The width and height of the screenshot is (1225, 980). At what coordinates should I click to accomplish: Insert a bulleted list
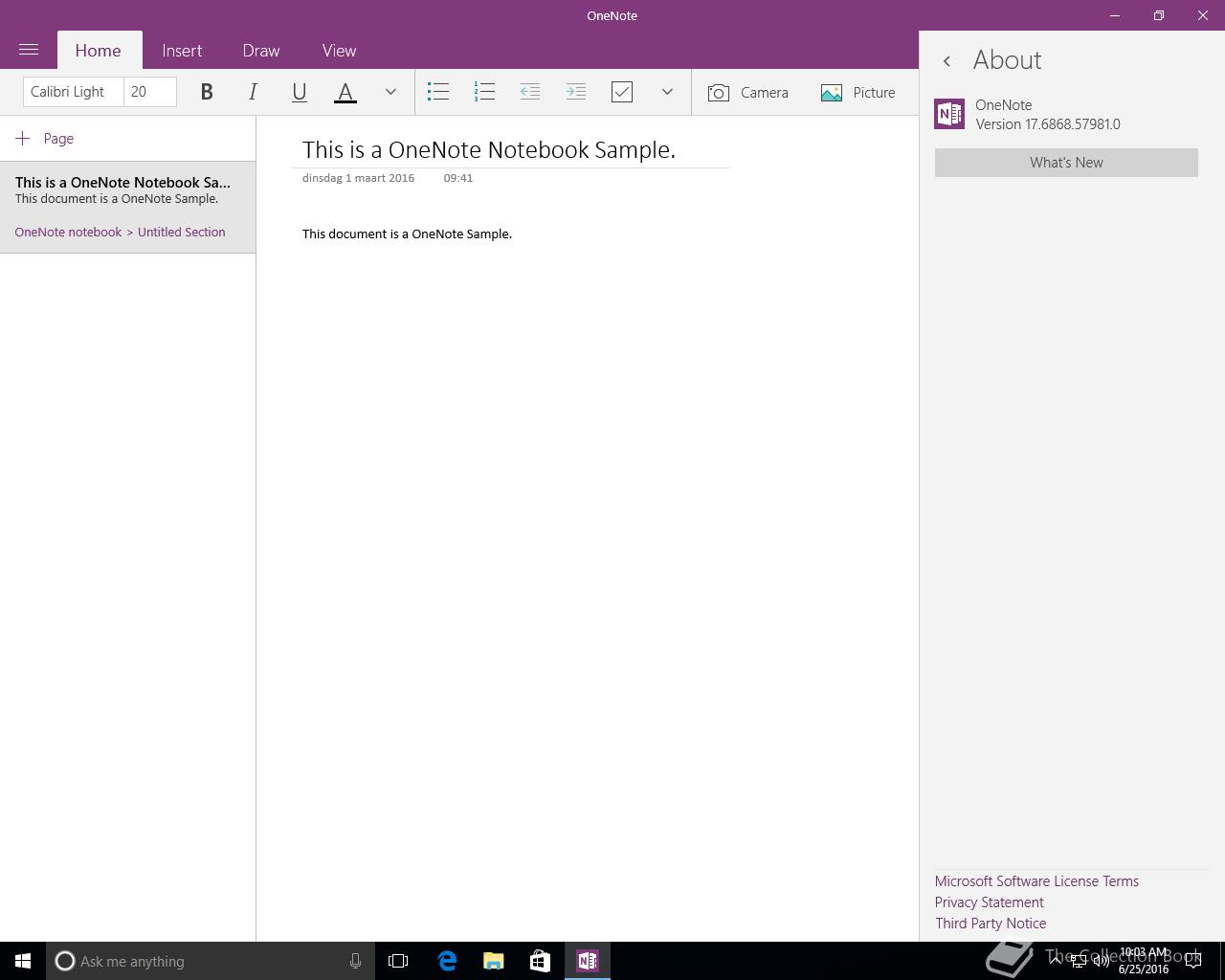438,92
